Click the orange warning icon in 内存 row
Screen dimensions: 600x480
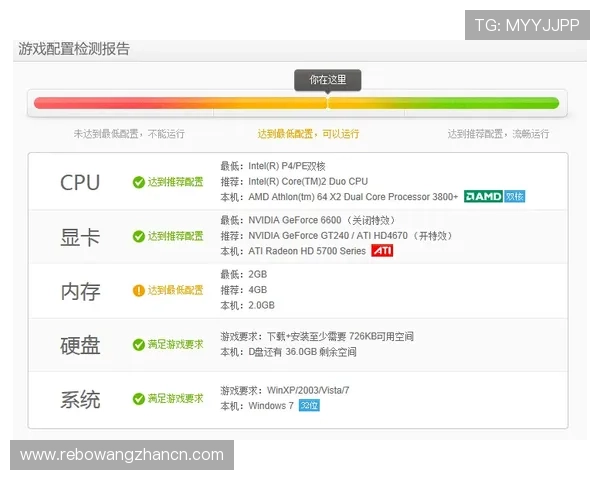(139, 291)
